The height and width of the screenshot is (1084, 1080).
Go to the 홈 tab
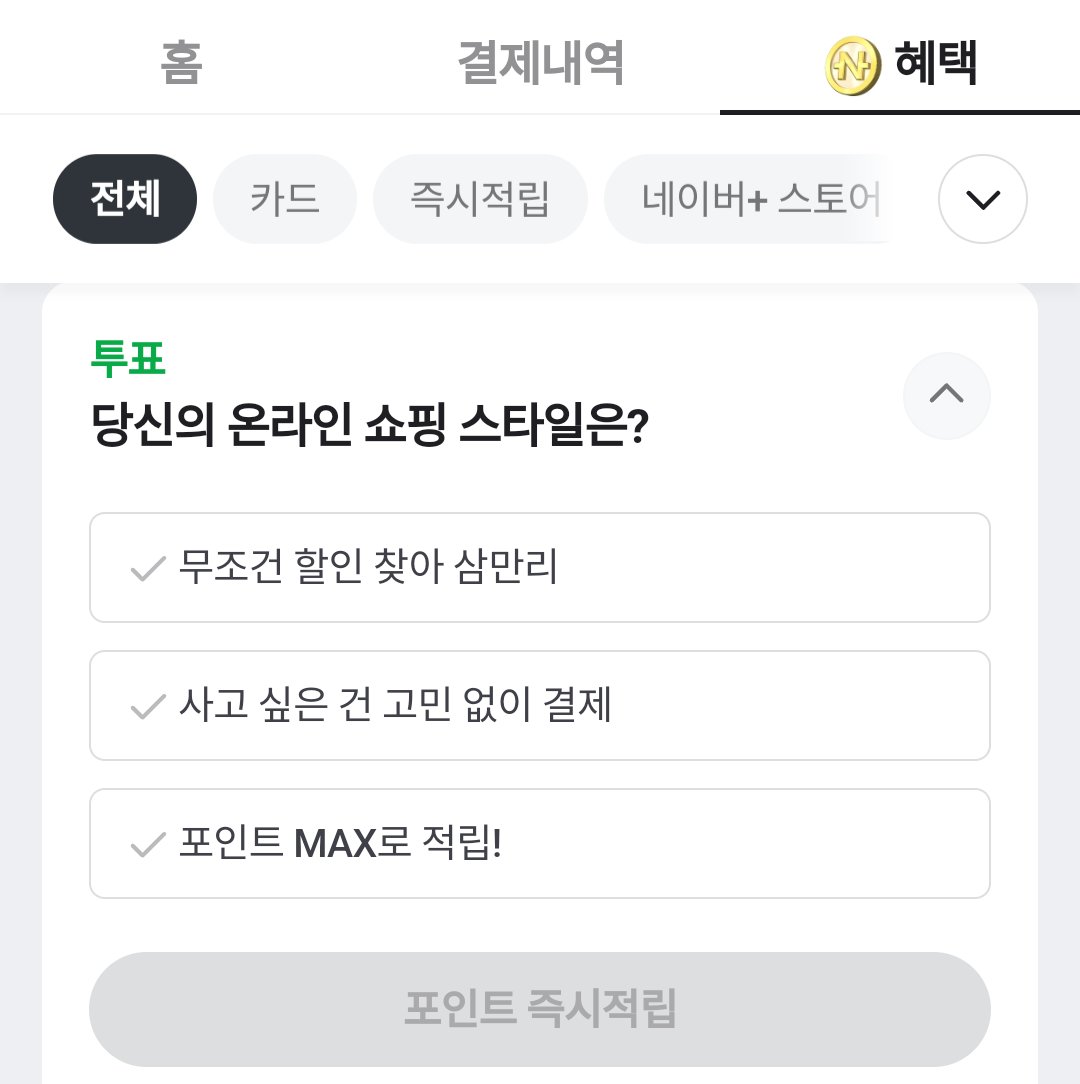click(181, 63)
